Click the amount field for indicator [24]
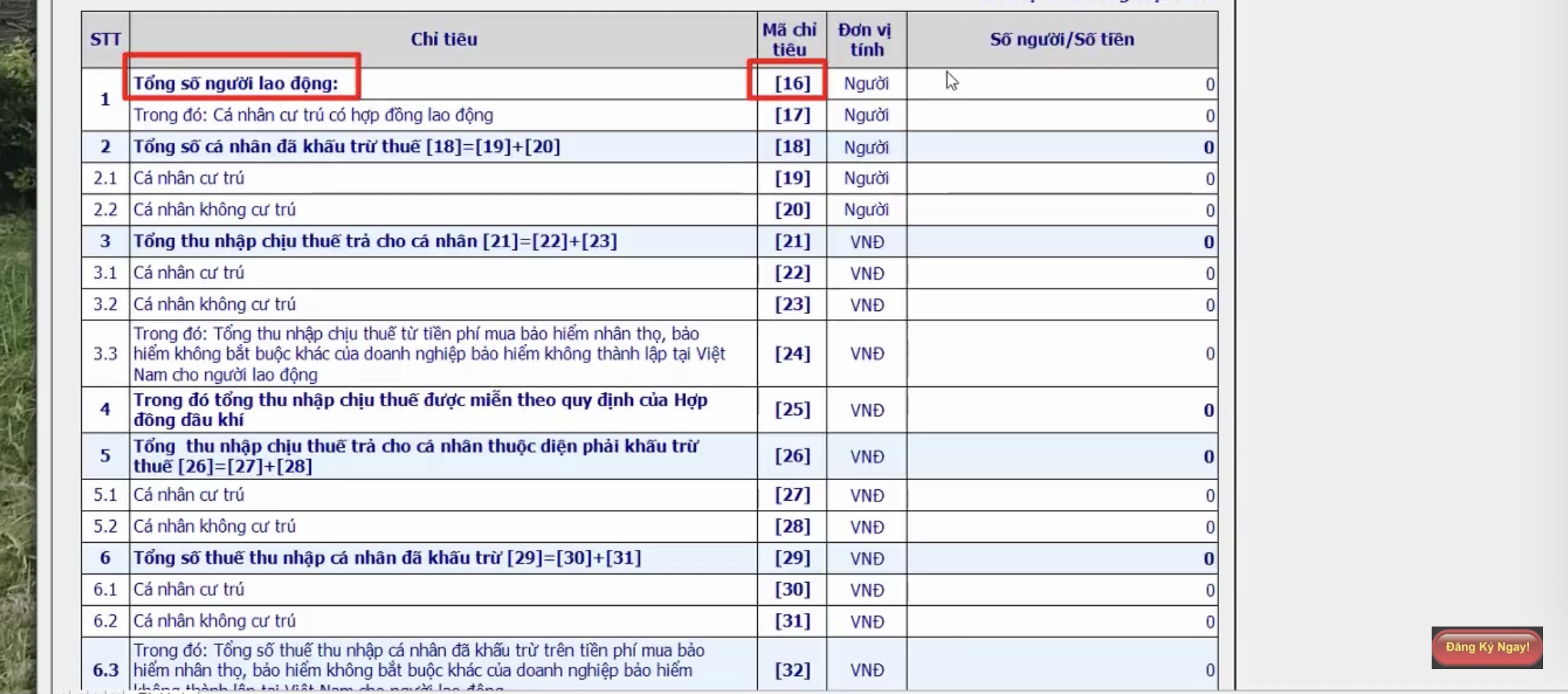 coord(1062,354)
